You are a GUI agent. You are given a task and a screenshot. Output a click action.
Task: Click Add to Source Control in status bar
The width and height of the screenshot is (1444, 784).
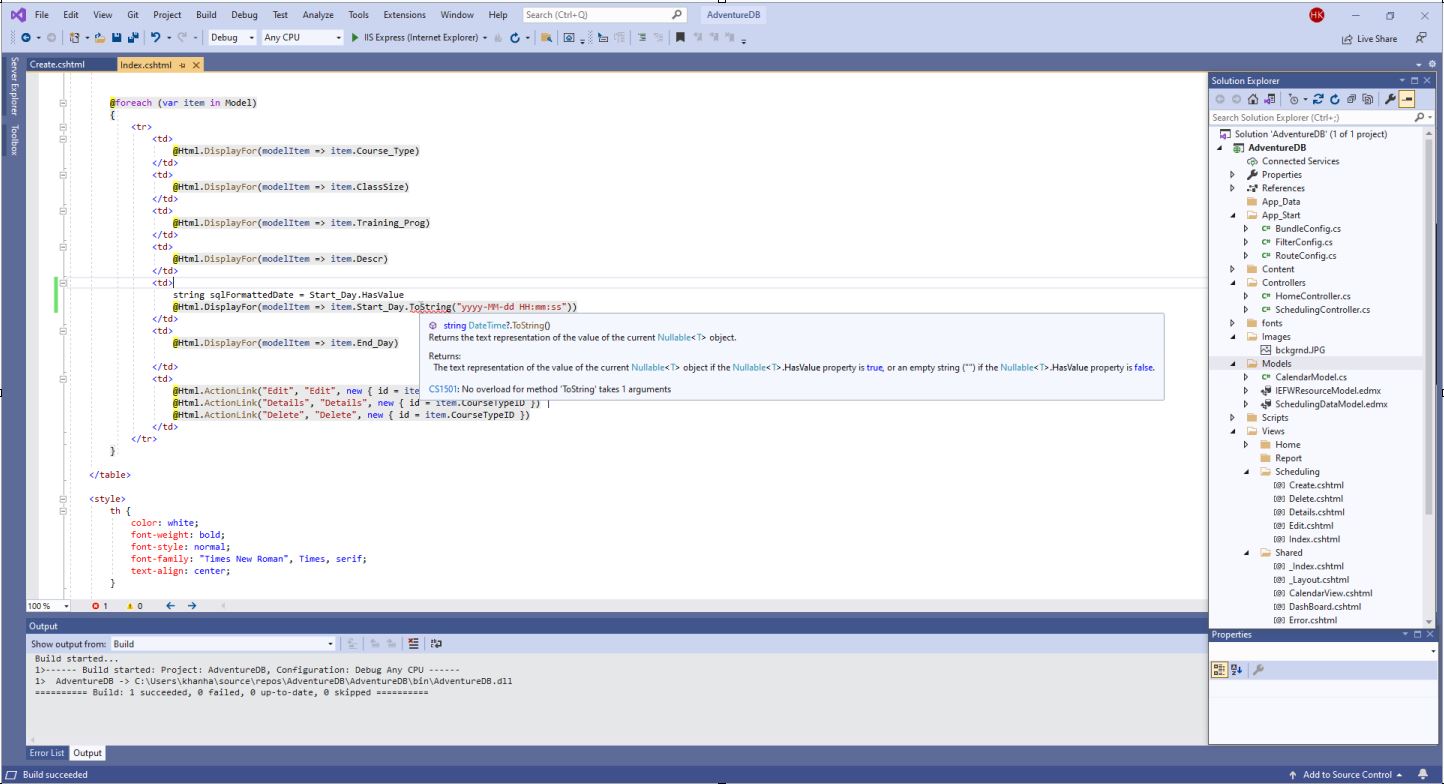tap(1347, 775)
